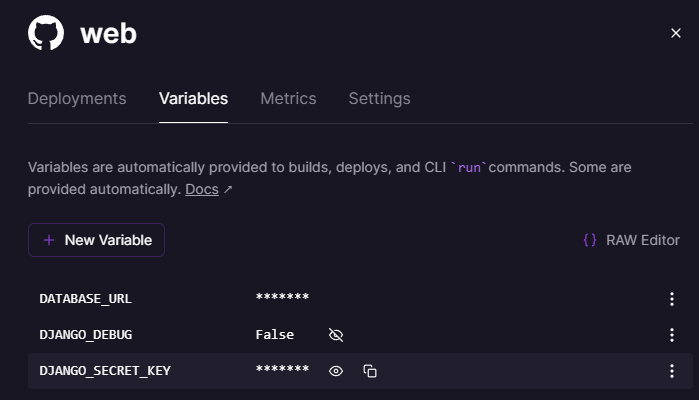This screenshot has width=699, height=400.
Task: Open the RAW Editor
Action: point(631,240)
